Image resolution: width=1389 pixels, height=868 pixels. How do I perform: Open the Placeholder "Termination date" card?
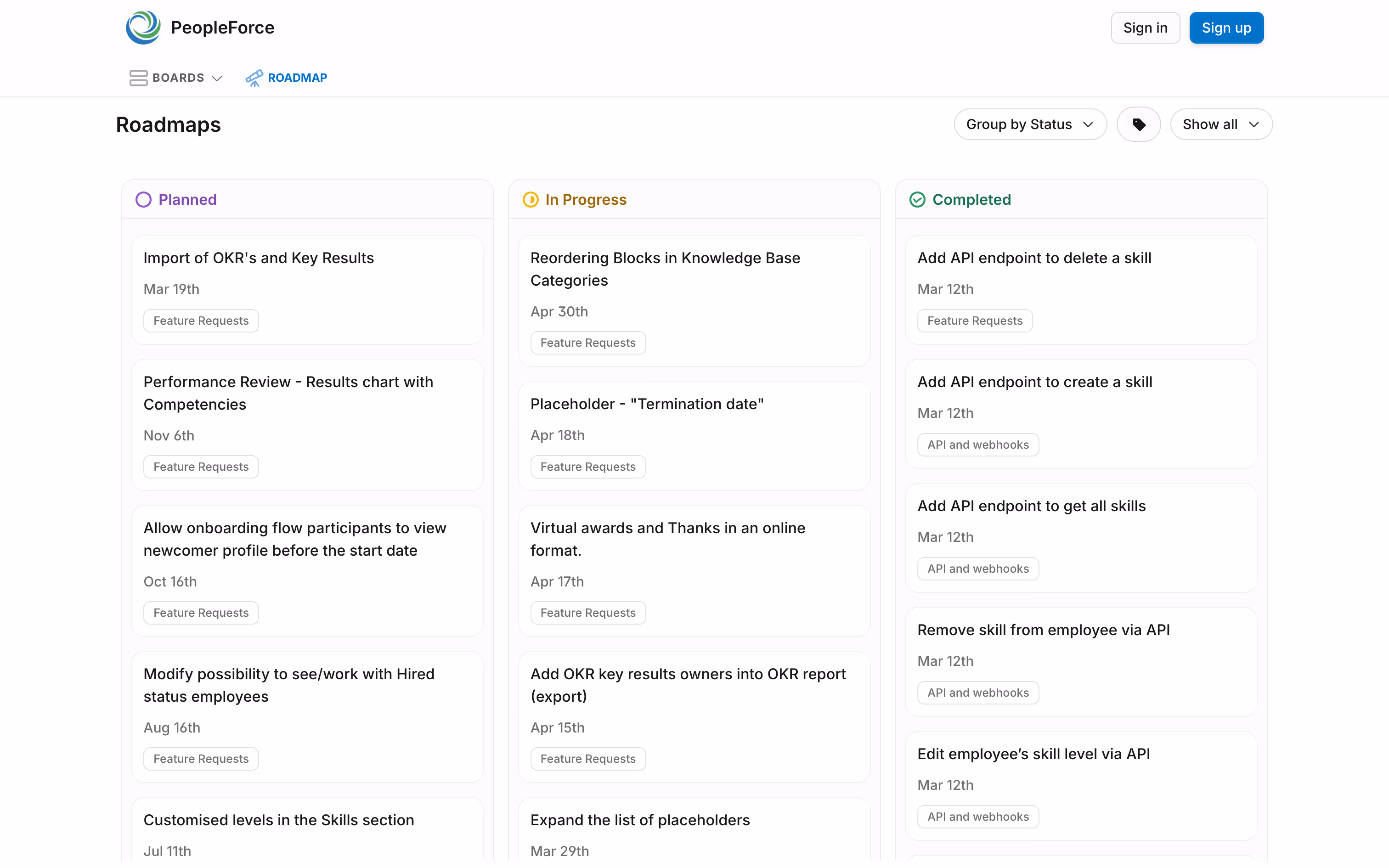point(646,404)
